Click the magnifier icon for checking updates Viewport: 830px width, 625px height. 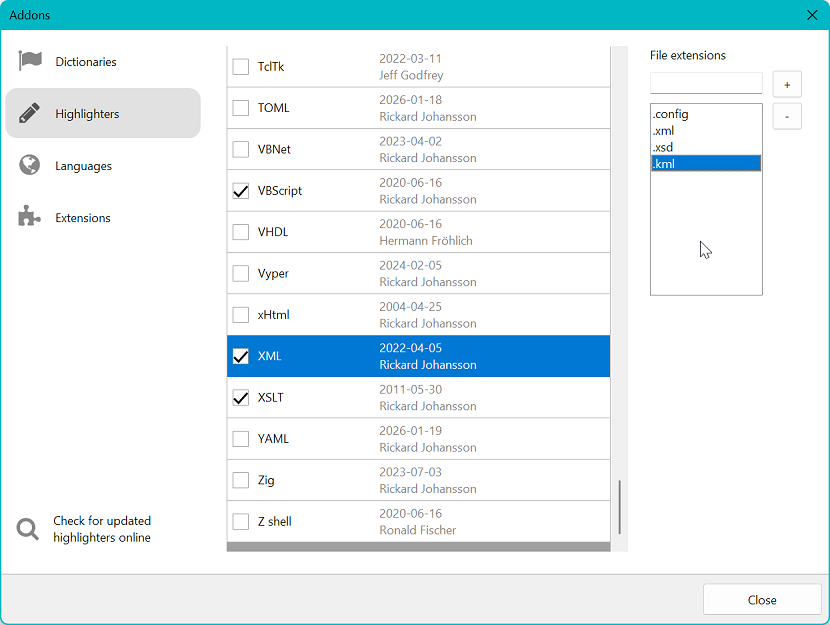tap(28, 529)
